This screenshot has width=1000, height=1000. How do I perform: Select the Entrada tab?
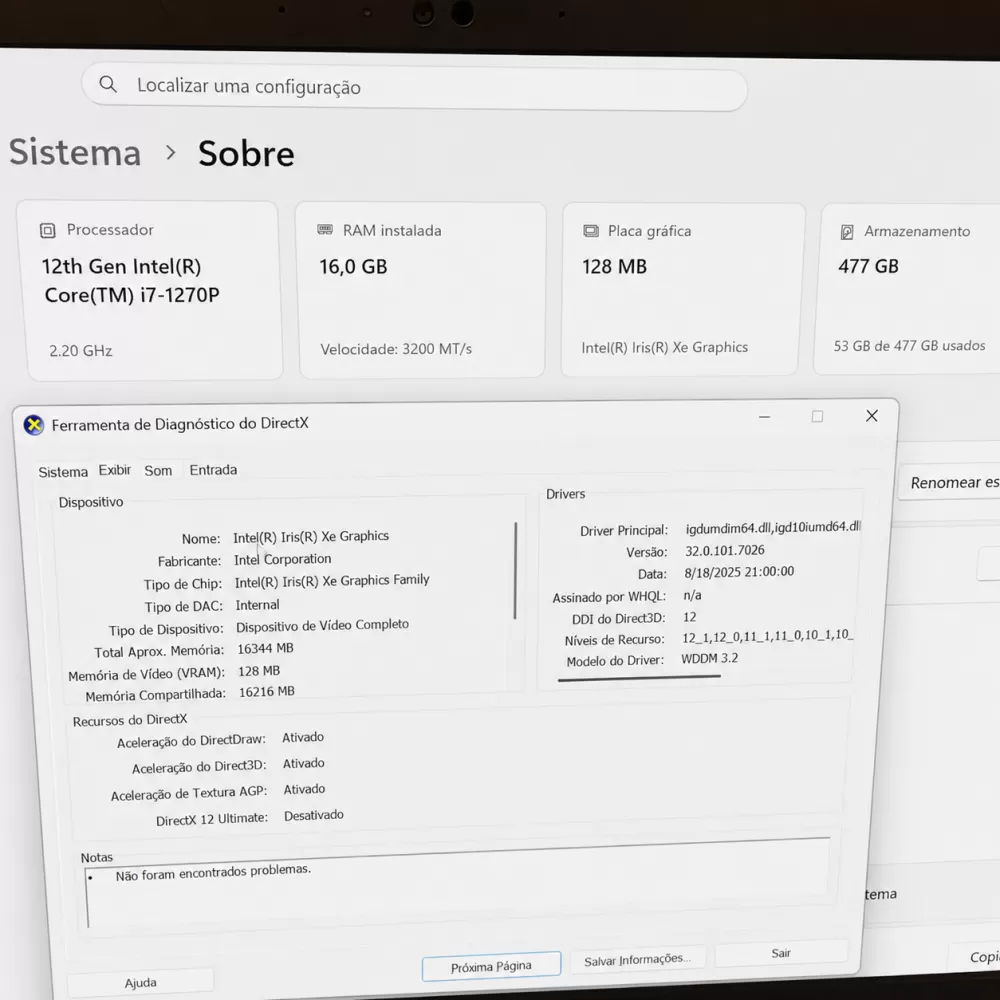click(213, 470)
